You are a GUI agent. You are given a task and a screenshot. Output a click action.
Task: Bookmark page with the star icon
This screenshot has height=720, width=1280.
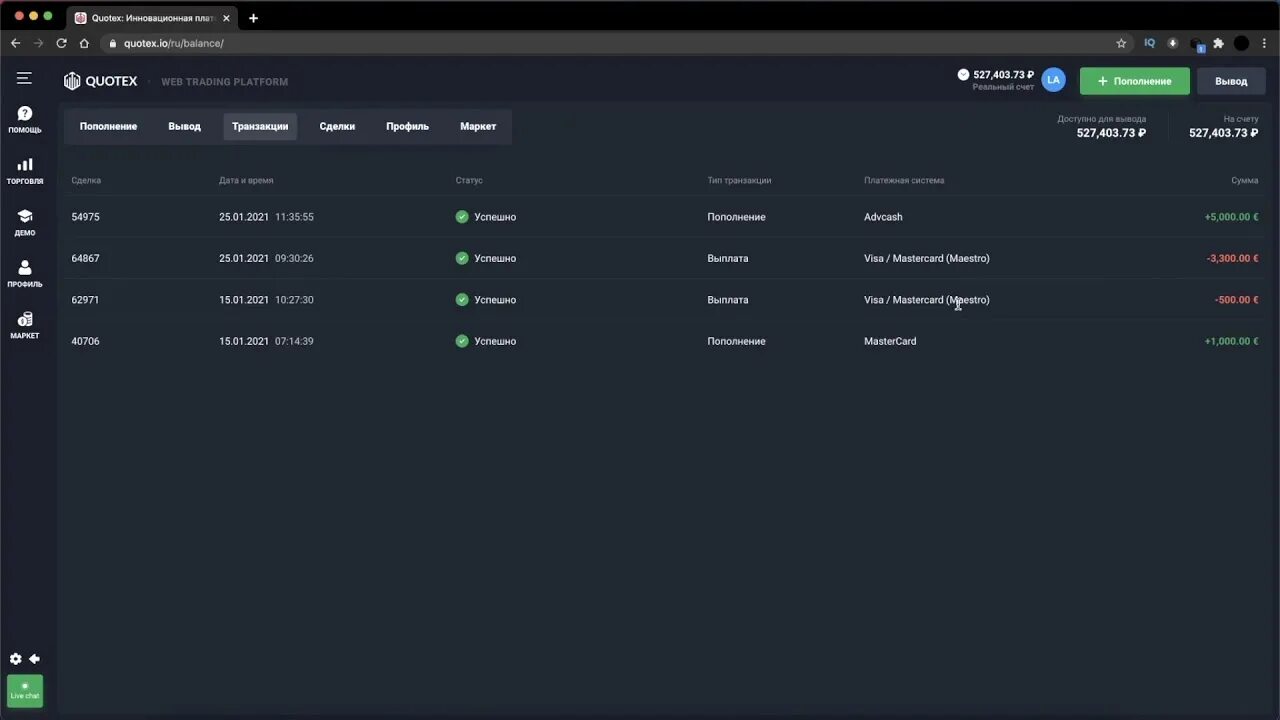tap(1121, 43)
